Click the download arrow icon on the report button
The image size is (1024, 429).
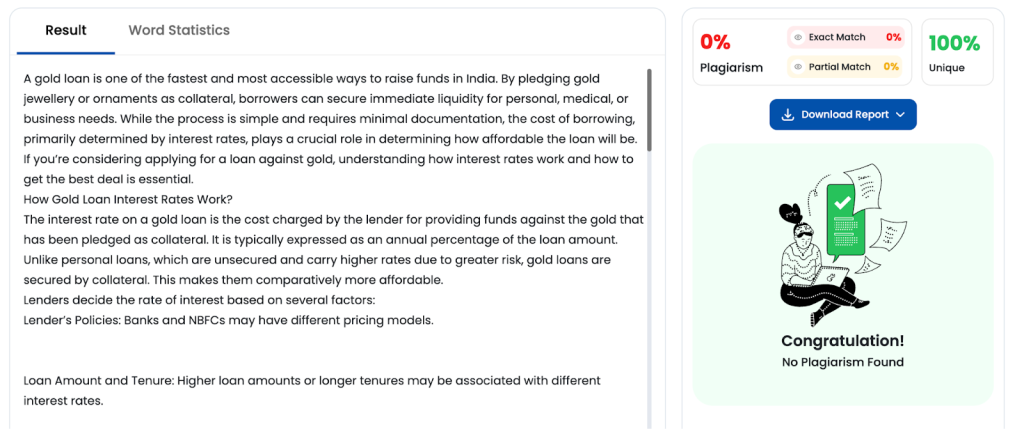coord(788,115)
